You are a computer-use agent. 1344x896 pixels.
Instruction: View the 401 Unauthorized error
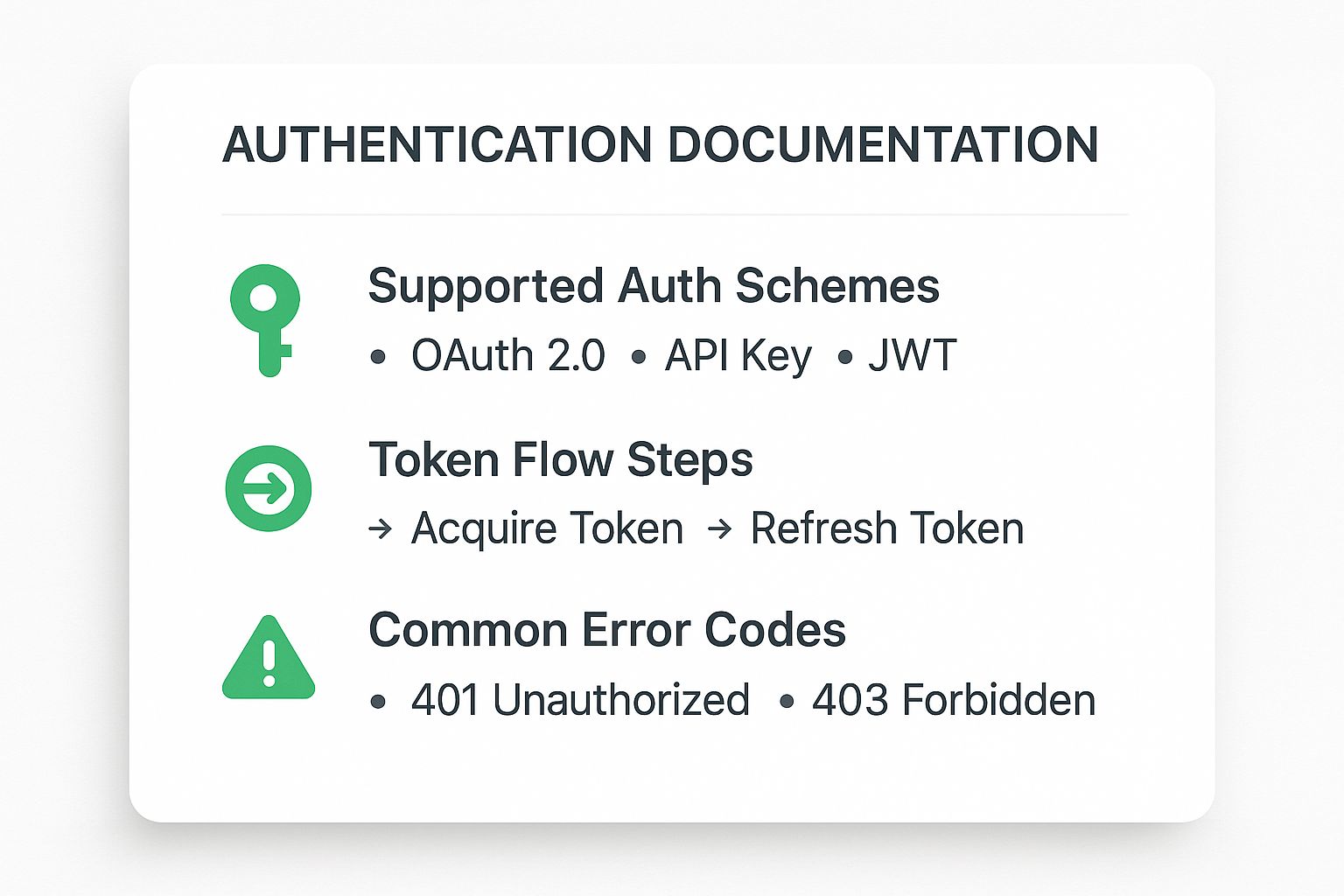click(x=580, y=701)
